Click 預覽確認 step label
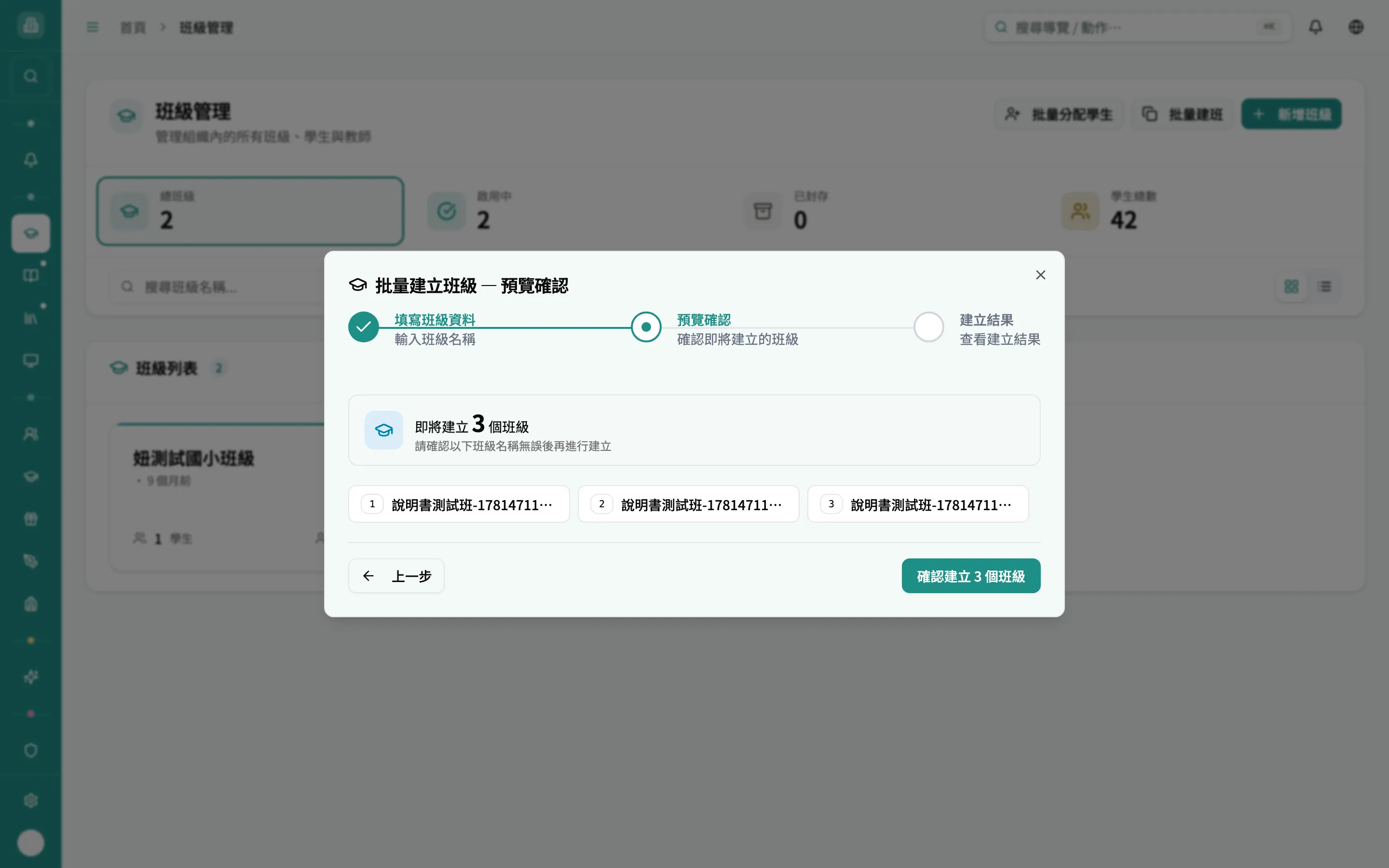The image size is (1389, 868). 704,320
